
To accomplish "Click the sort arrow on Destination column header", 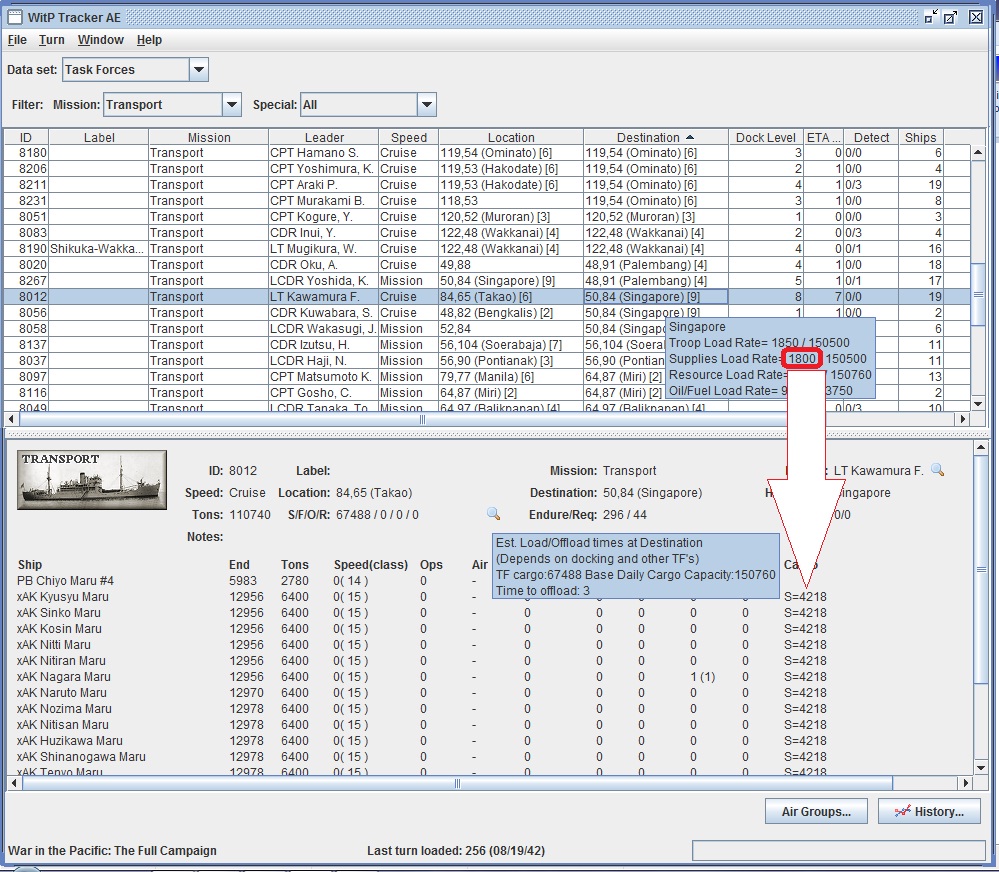I will coord(690,138).
